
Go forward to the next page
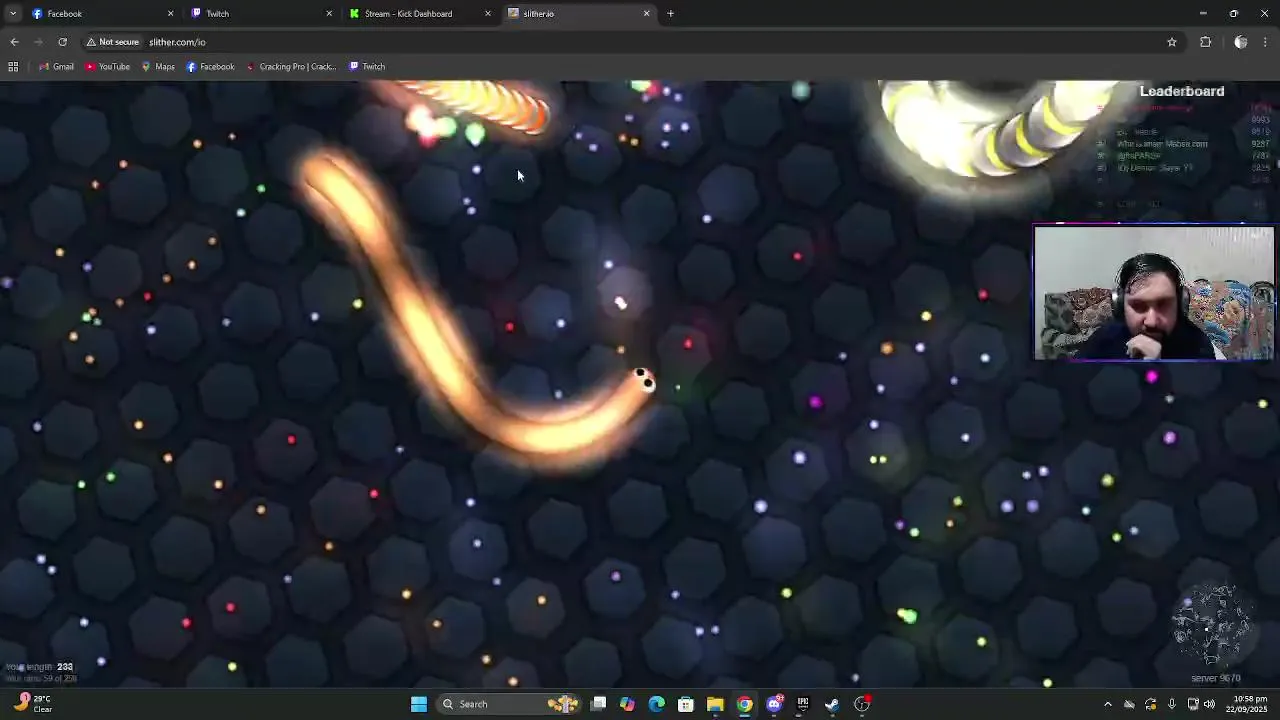pos(38,42)
